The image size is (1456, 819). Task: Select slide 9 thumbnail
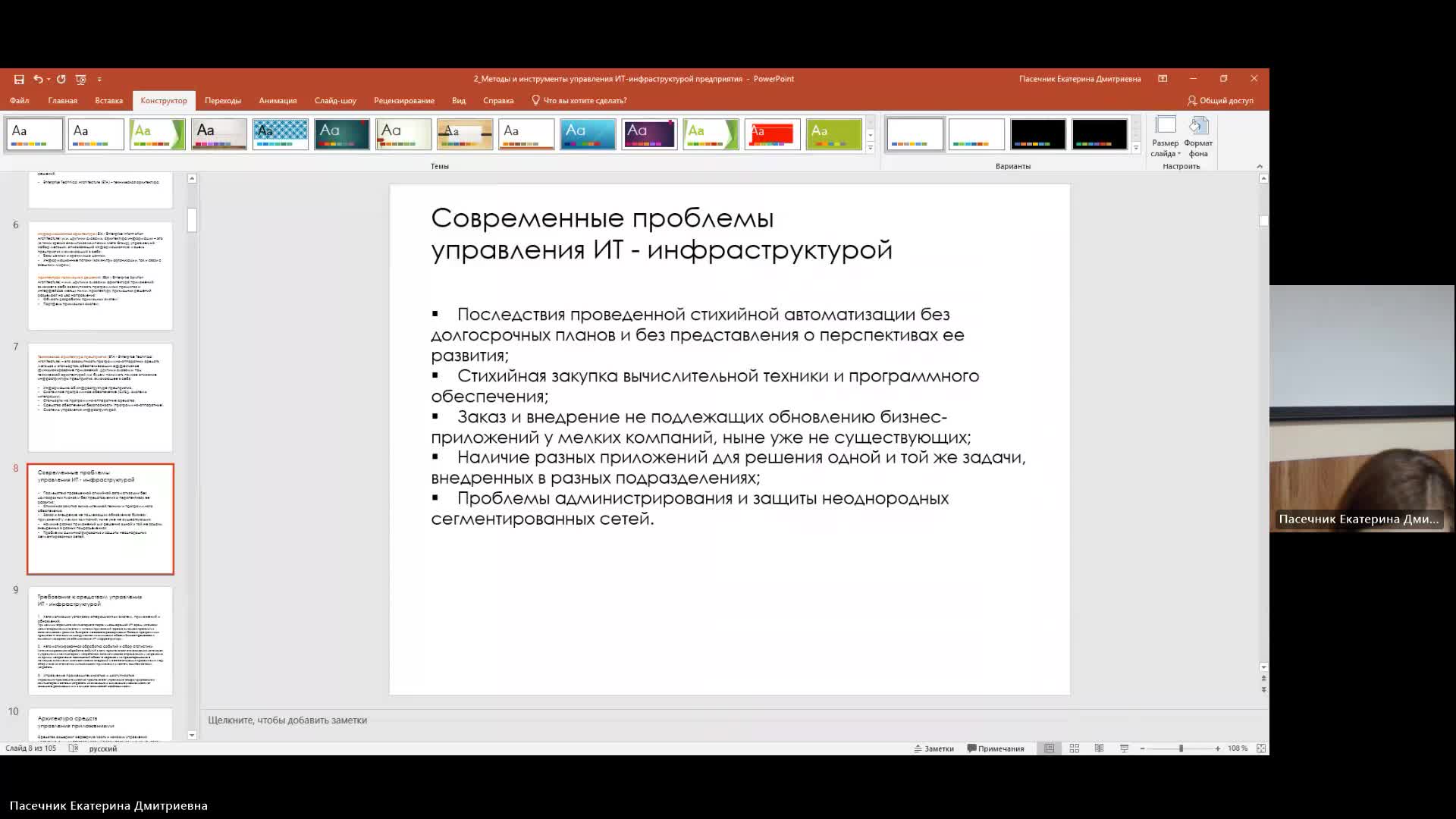tap(100, 641)
